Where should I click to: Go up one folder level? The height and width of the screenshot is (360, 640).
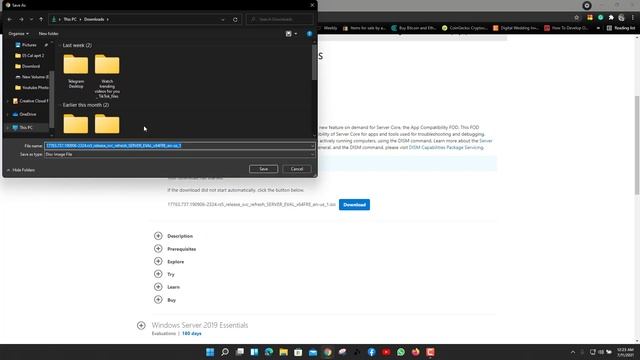(41, 19)
